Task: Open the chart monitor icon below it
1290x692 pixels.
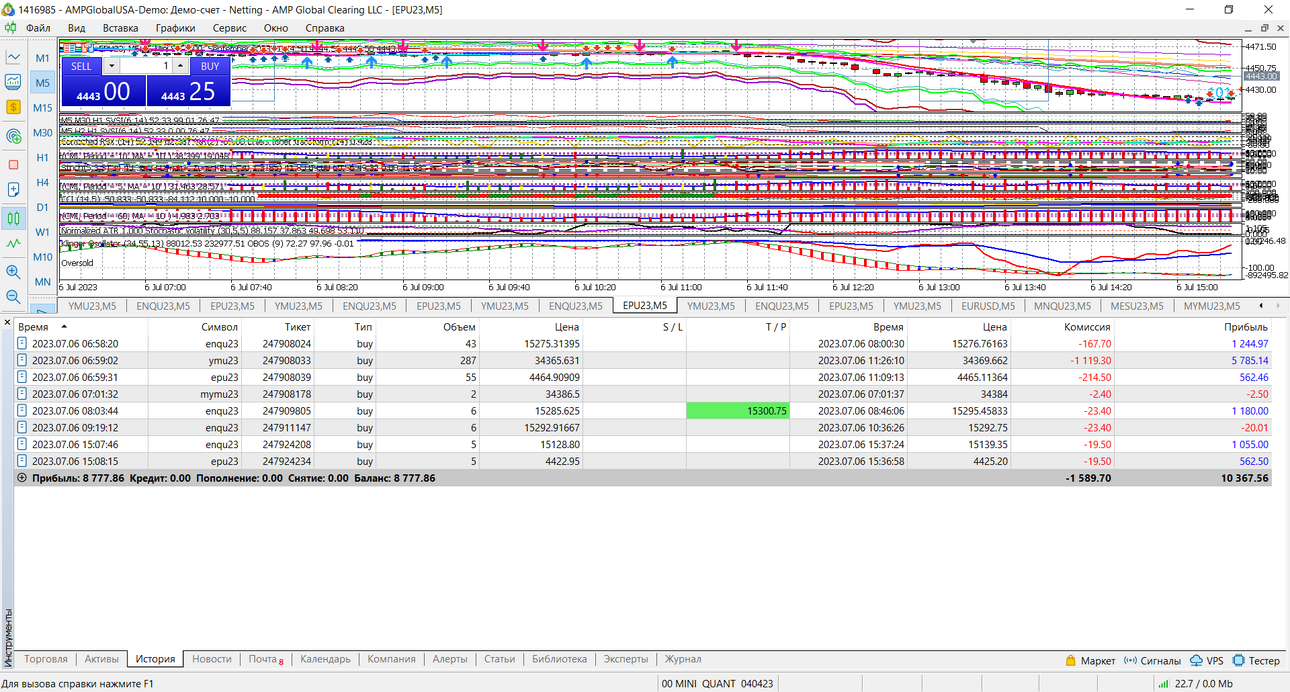Action: coord(14,81)
